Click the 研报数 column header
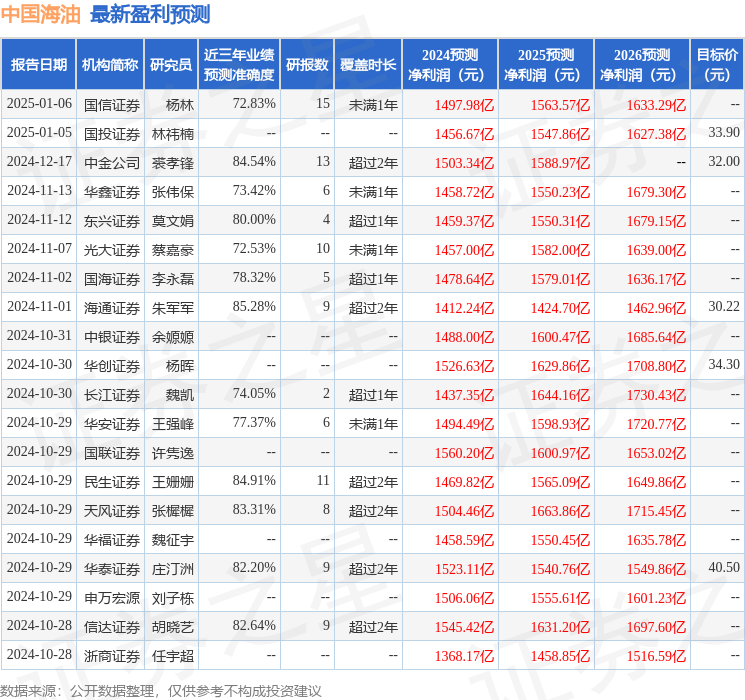Image resolution: width=745 pixels, height=700 pixels. pyautogui.click(x=307, y=65)
